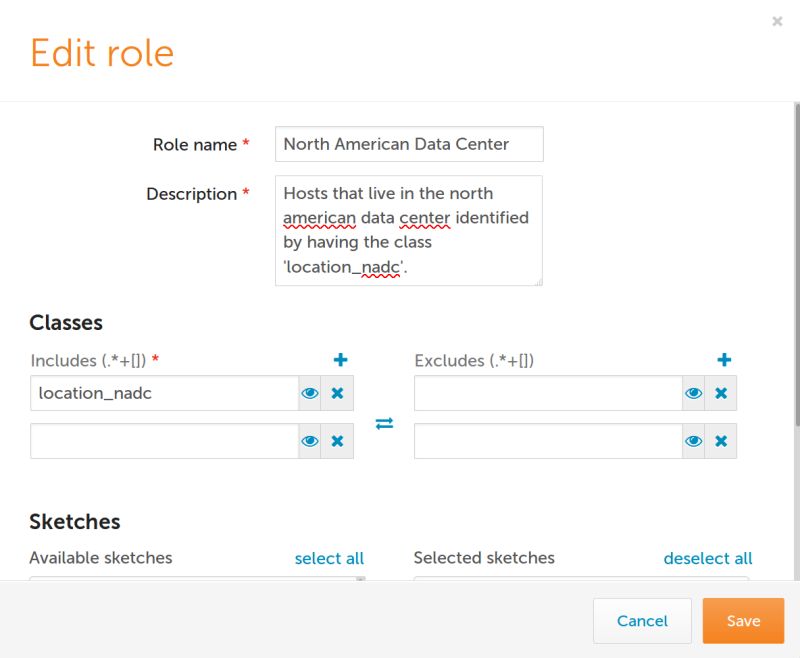
Task: Toggle preview on the first Excludes field
Action: tap(694, 393)
